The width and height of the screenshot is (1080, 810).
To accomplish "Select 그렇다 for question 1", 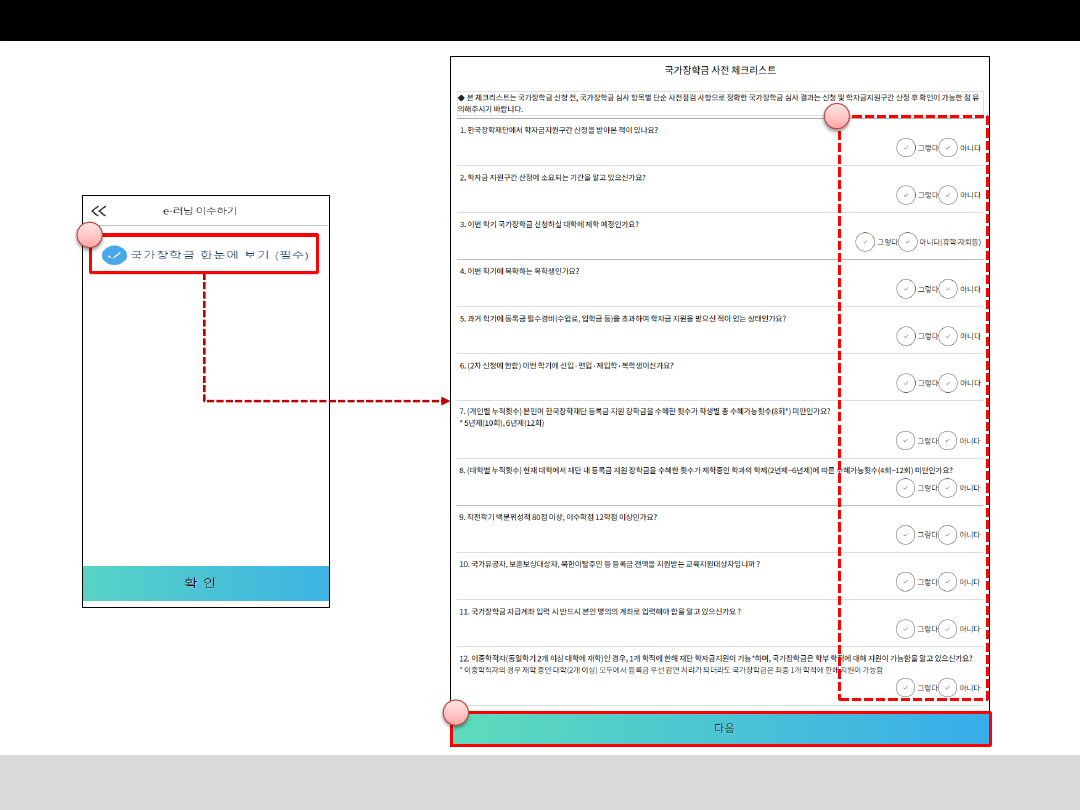I will pos(906,147).
